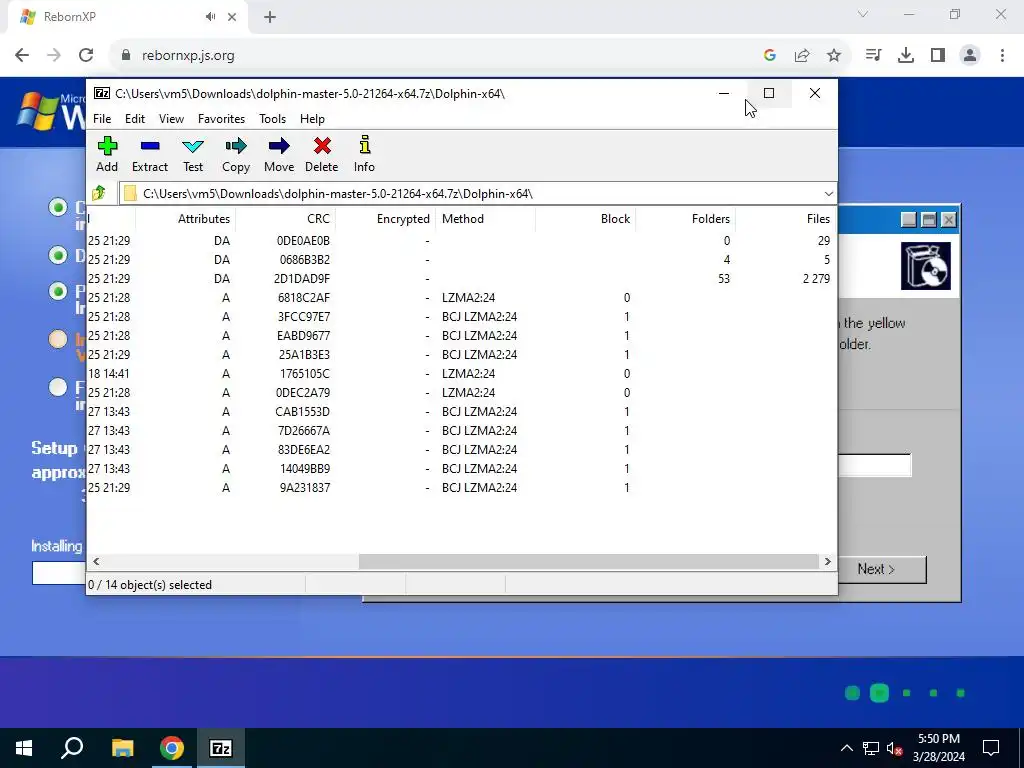Screen dimensions: 1024x768
Task: Click the scrollbar left arrow
Action: point(97,562)
